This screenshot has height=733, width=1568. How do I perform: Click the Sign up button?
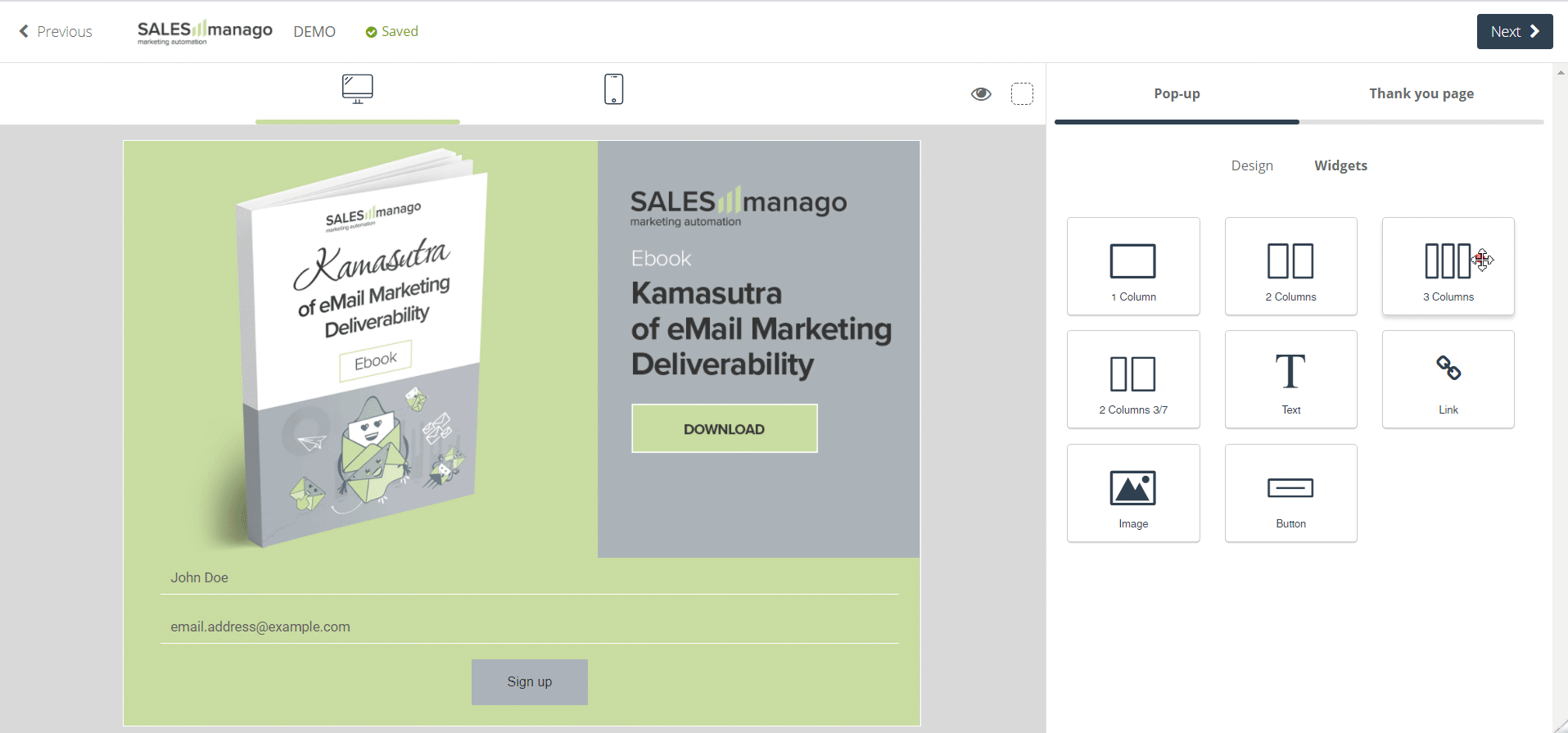coord(529,681)
